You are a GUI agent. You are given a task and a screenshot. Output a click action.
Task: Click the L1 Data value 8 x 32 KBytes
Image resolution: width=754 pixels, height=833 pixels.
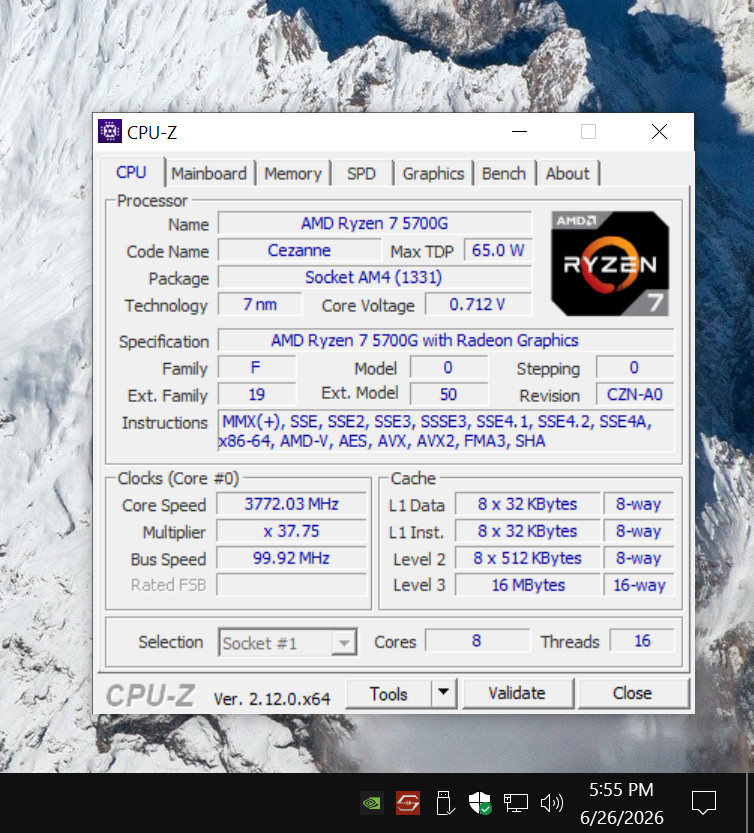[x=528, y=504]
